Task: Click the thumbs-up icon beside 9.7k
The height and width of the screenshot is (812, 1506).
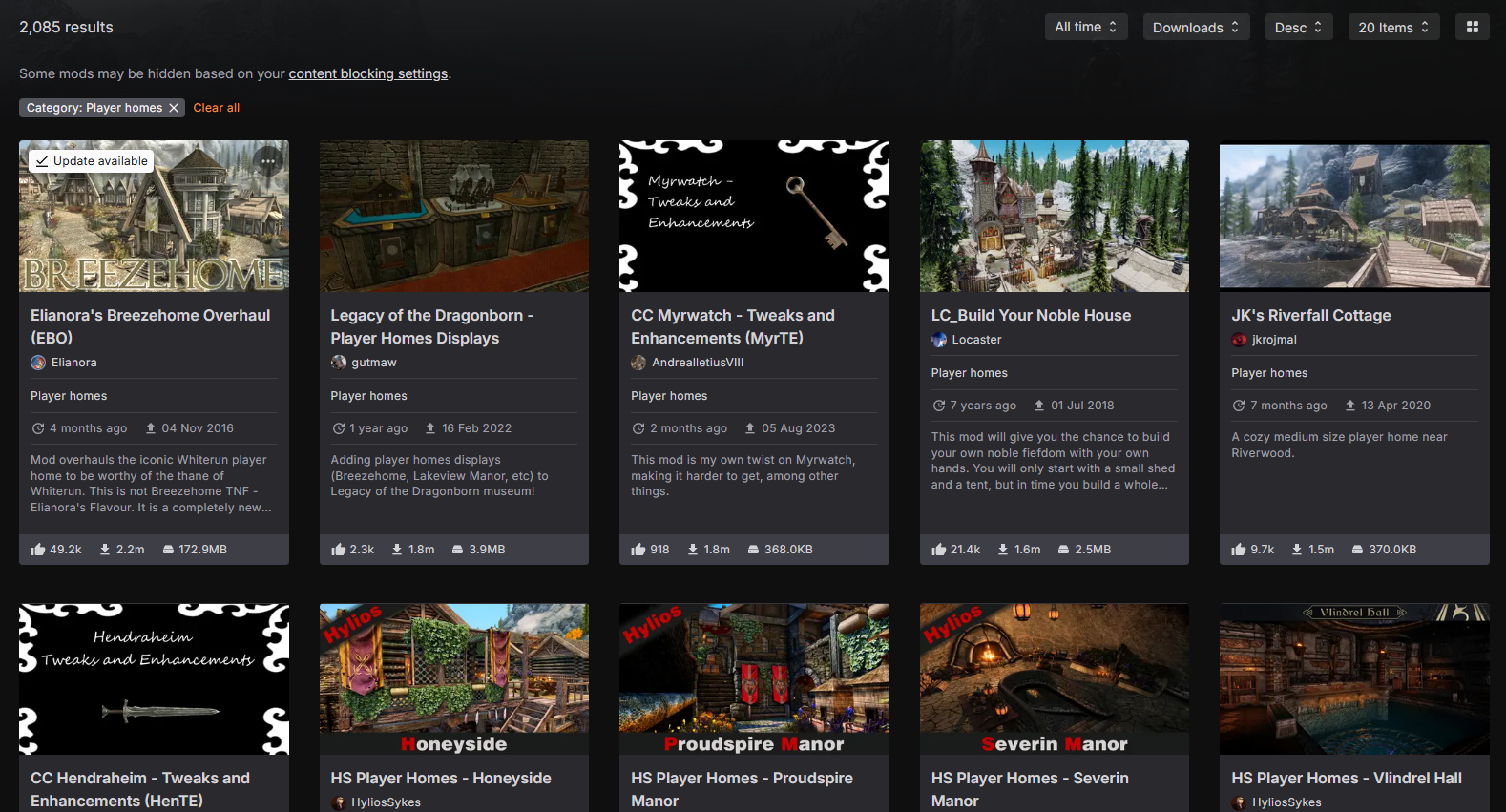Action: tap(1239, 550)
